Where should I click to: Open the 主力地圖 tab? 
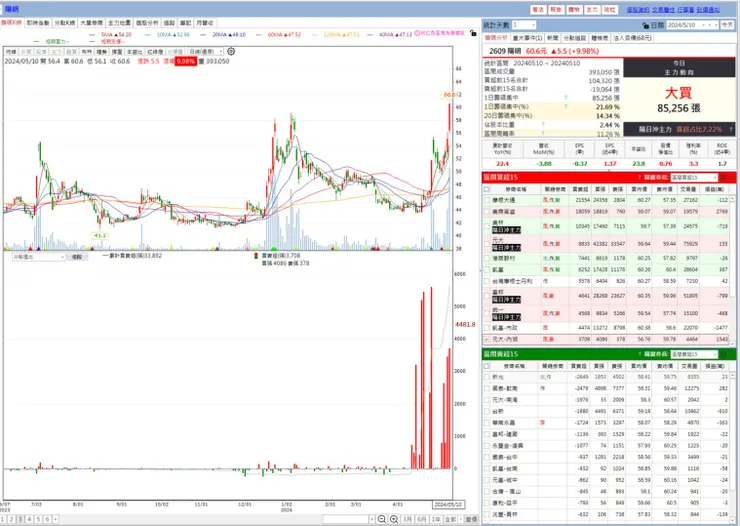119,23
